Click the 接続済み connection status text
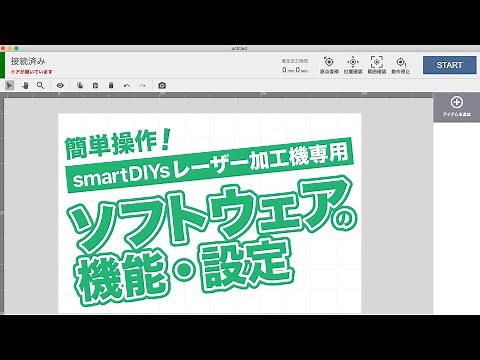The width and height of the screenshot is (480, 360). (28, 61)
